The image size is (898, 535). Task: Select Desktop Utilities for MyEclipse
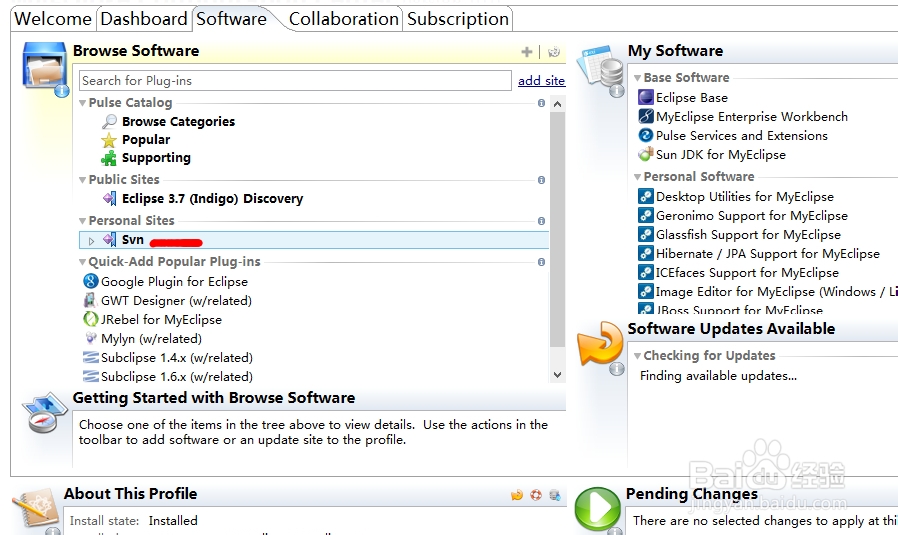(x=745, y=196)
